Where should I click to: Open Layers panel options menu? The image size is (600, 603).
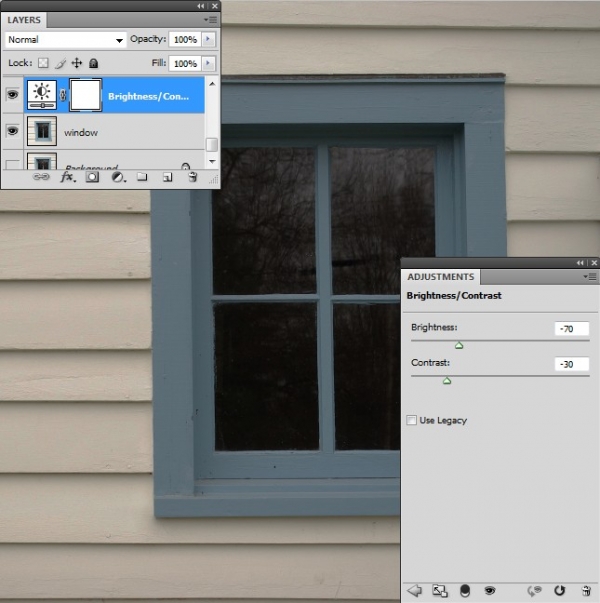[211, 20]
